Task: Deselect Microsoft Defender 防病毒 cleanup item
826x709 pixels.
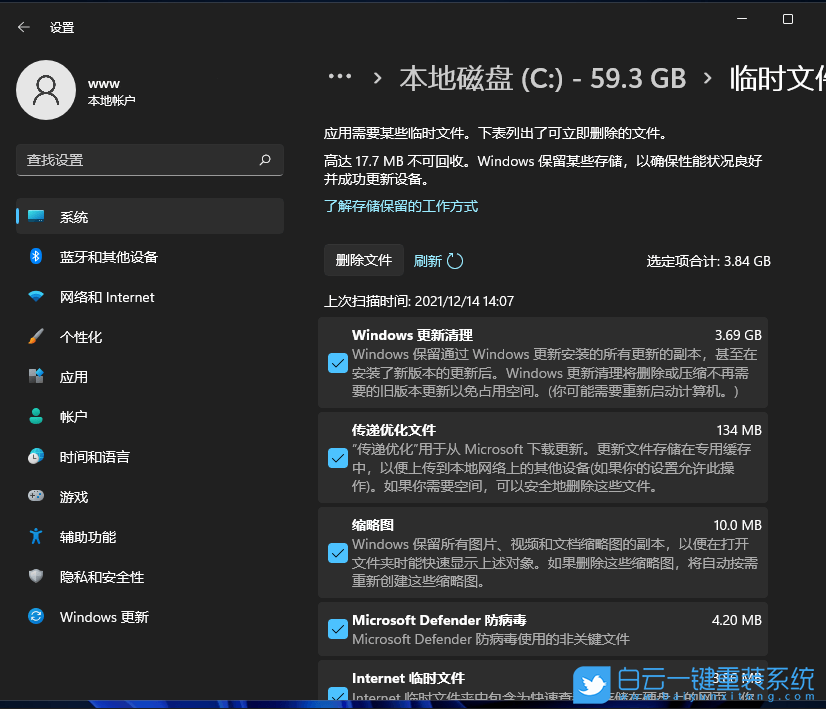Action: tap(337, 629)
